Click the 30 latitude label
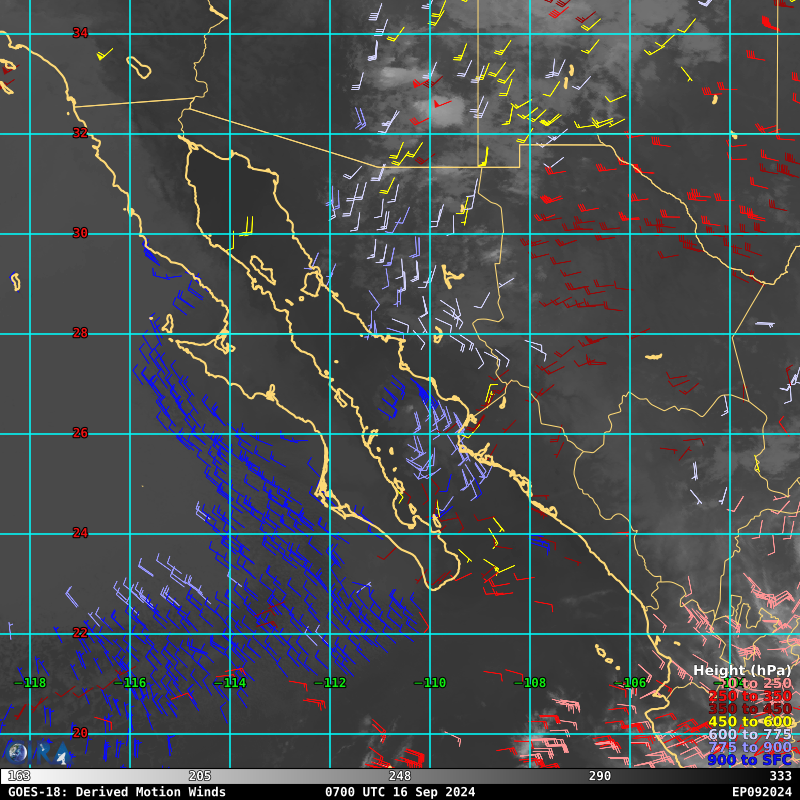The image size is (800, 800). pyautogui.click(x=80, y=233)
